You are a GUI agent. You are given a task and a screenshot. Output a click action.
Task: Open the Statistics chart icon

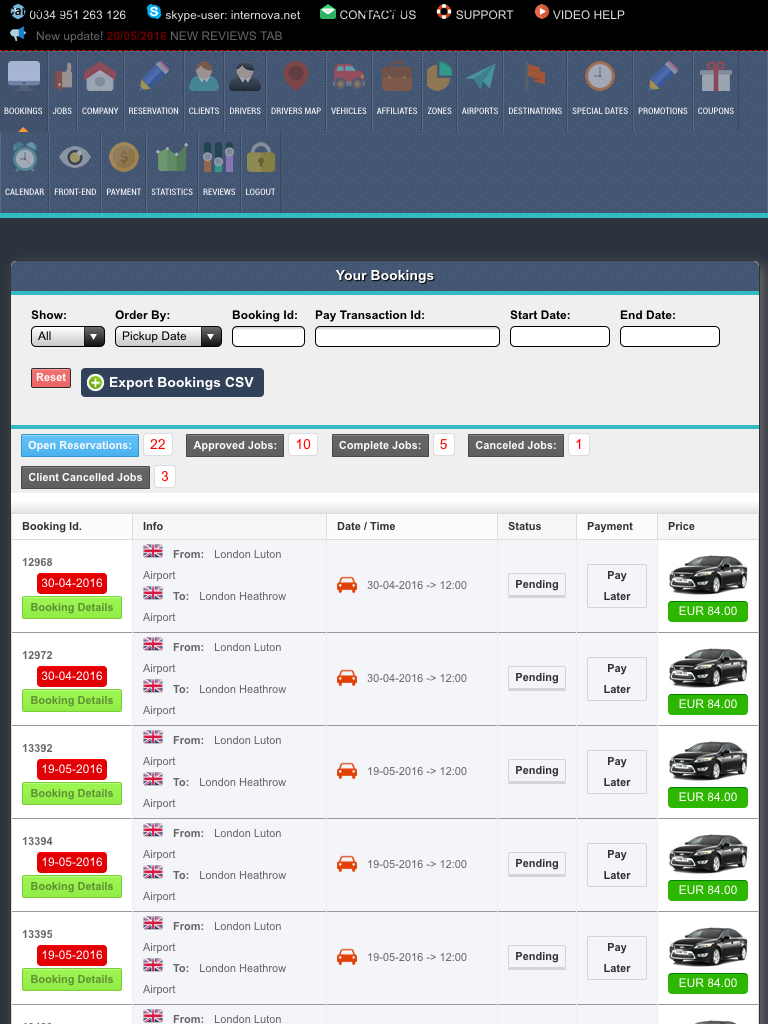click(172, 157)
